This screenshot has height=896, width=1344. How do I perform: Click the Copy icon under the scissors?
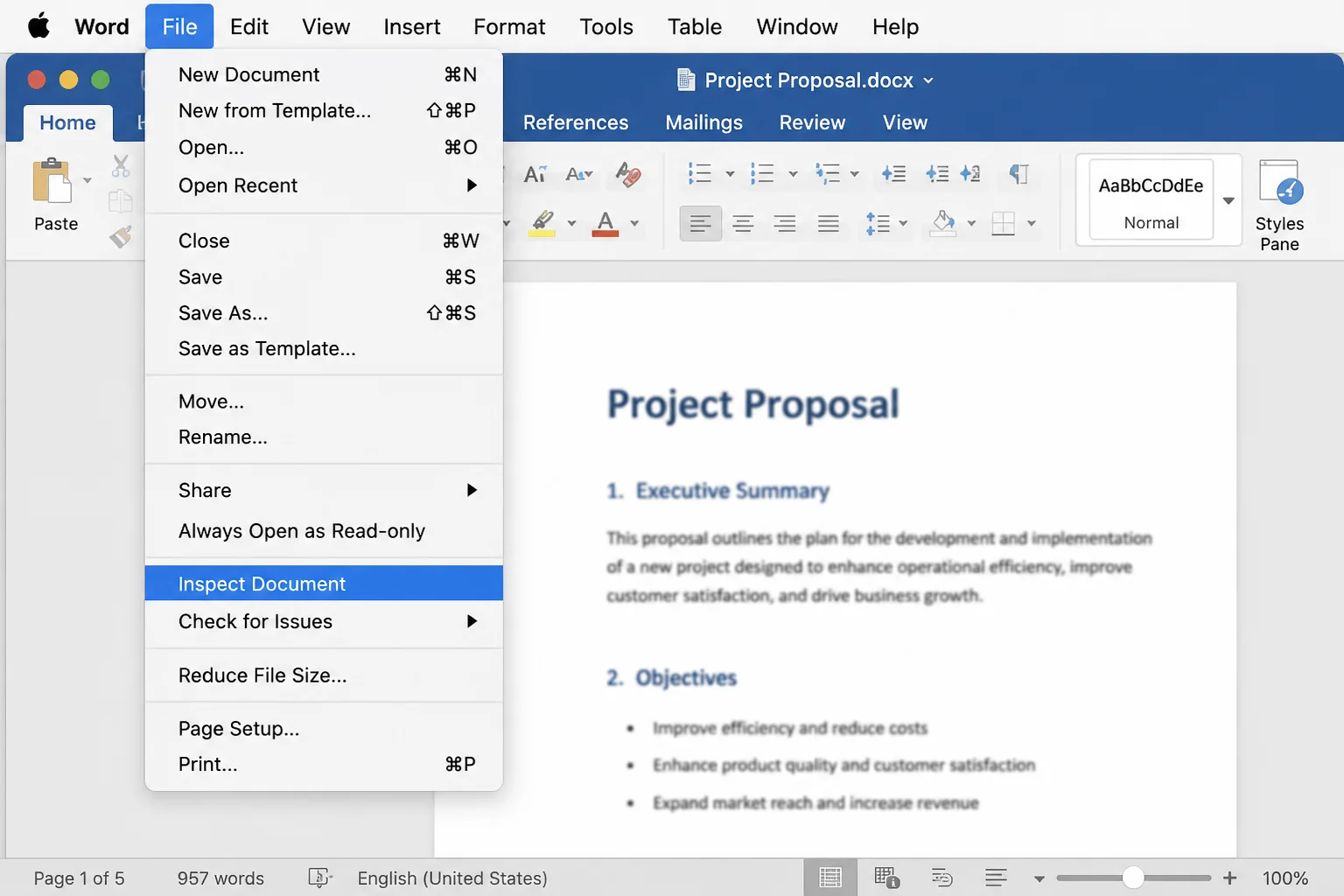click(x=120, y=201)
